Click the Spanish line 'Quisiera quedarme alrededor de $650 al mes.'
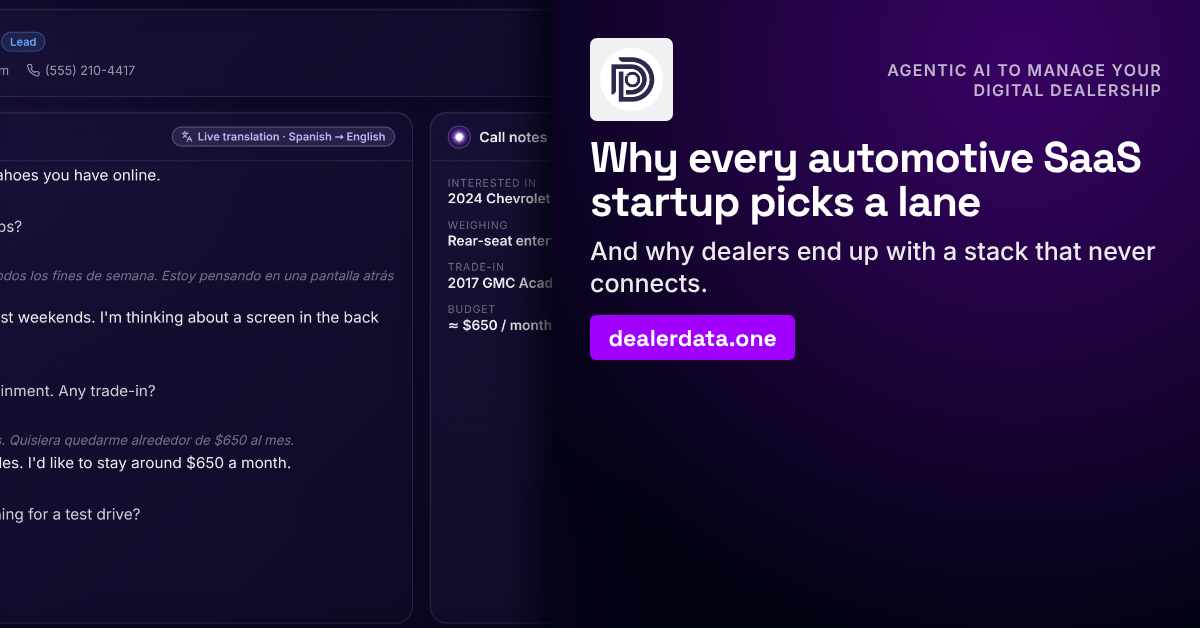This screenshot has height=628, width=1200. [151, 440]
